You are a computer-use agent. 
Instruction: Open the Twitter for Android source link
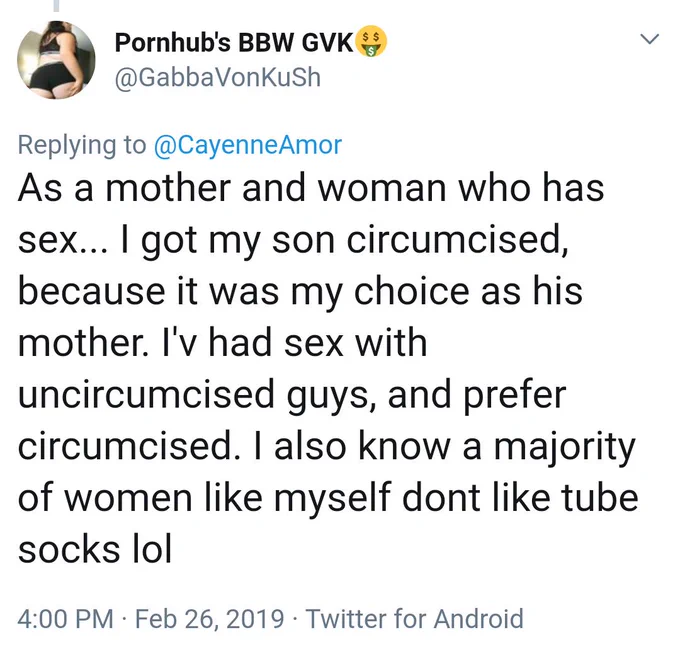coord(415,618)
